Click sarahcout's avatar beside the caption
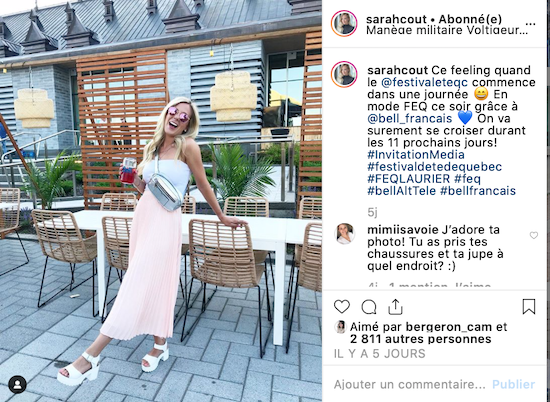The width and height of the screenshot is (550, 402). [x=344, y=74]
